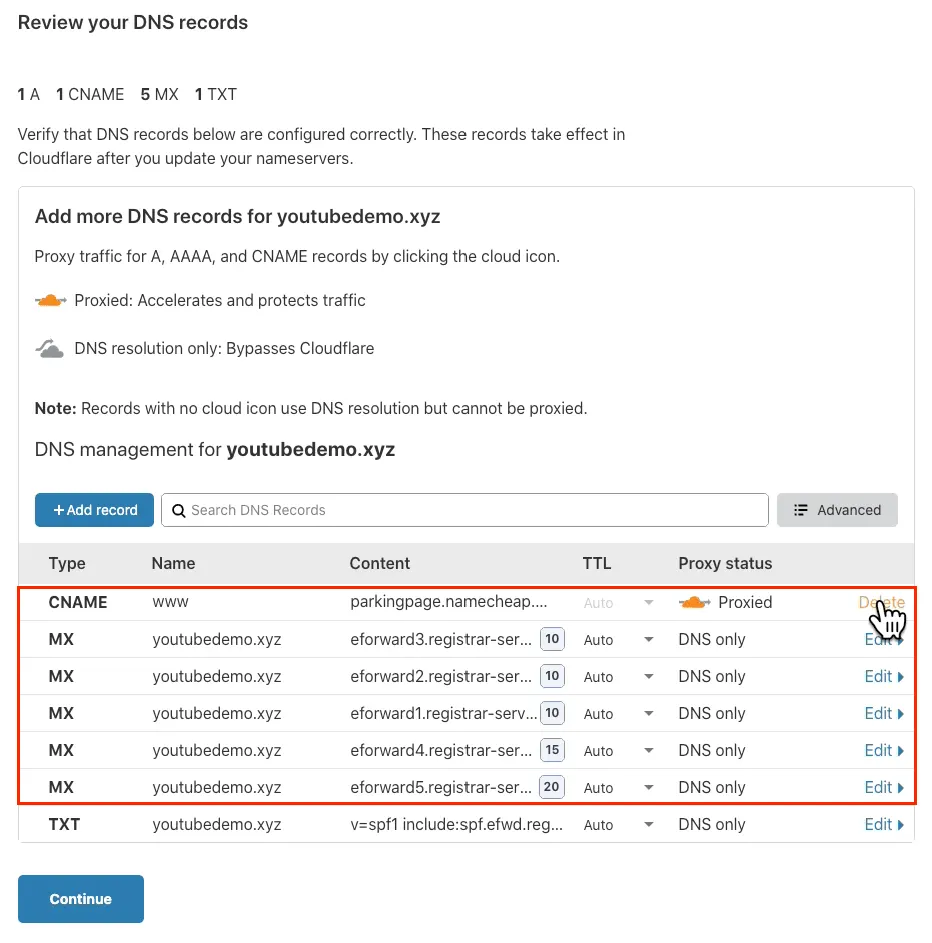This screenshot has width=932, height=943.
Task: Click the TXT type cell
Action: click(64, 825)
